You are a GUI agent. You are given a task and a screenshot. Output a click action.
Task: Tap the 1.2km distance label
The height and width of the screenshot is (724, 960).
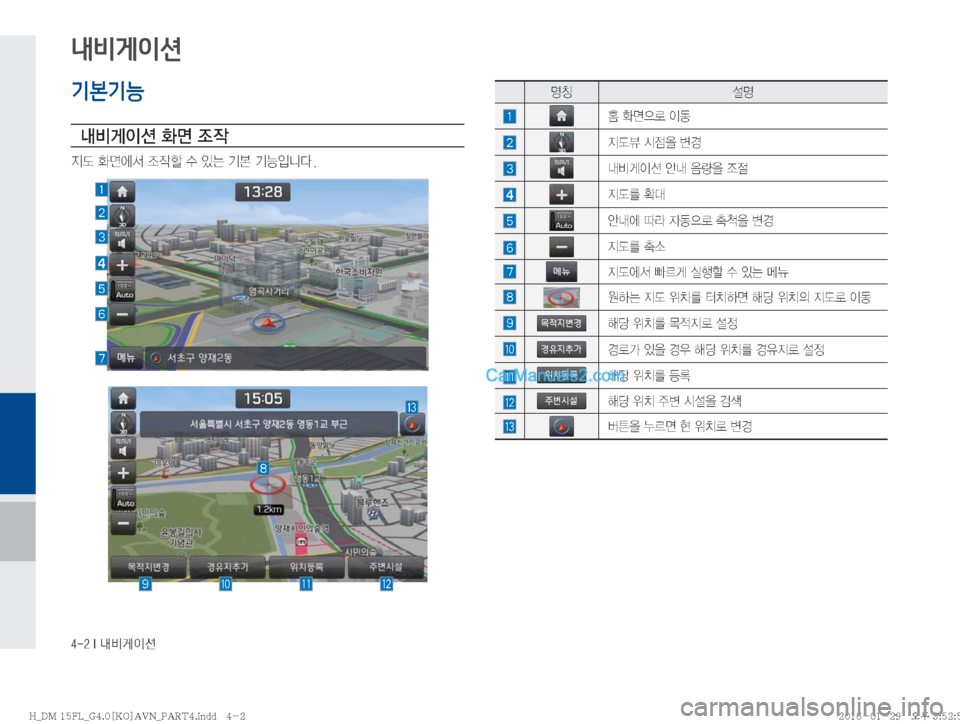click(x=269, y=509)
